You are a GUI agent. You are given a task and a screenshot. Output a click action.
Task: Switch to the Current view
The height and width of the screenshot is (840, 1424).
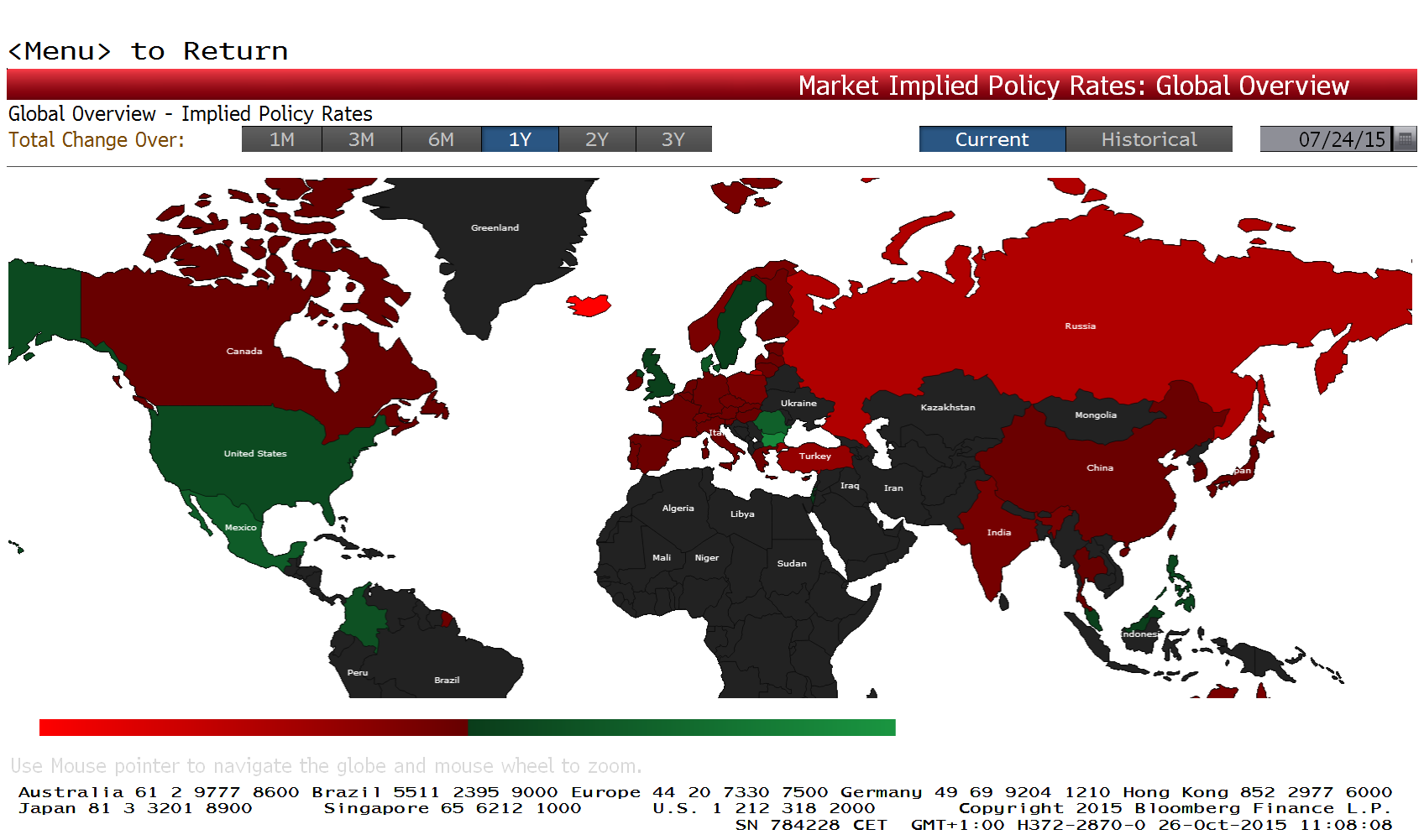point(992,139)
